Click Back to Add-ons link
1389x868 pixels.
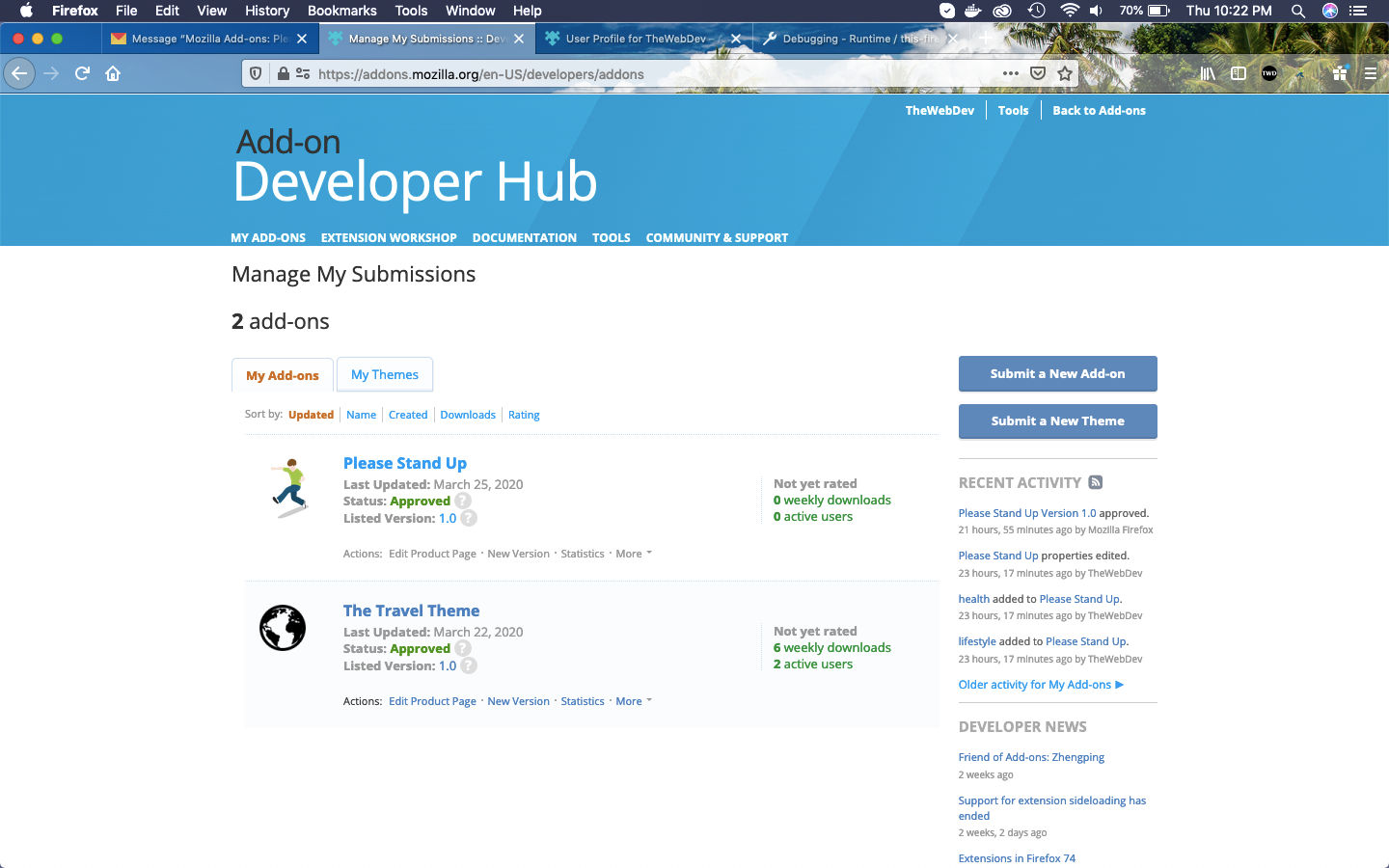pos(1099,111)
